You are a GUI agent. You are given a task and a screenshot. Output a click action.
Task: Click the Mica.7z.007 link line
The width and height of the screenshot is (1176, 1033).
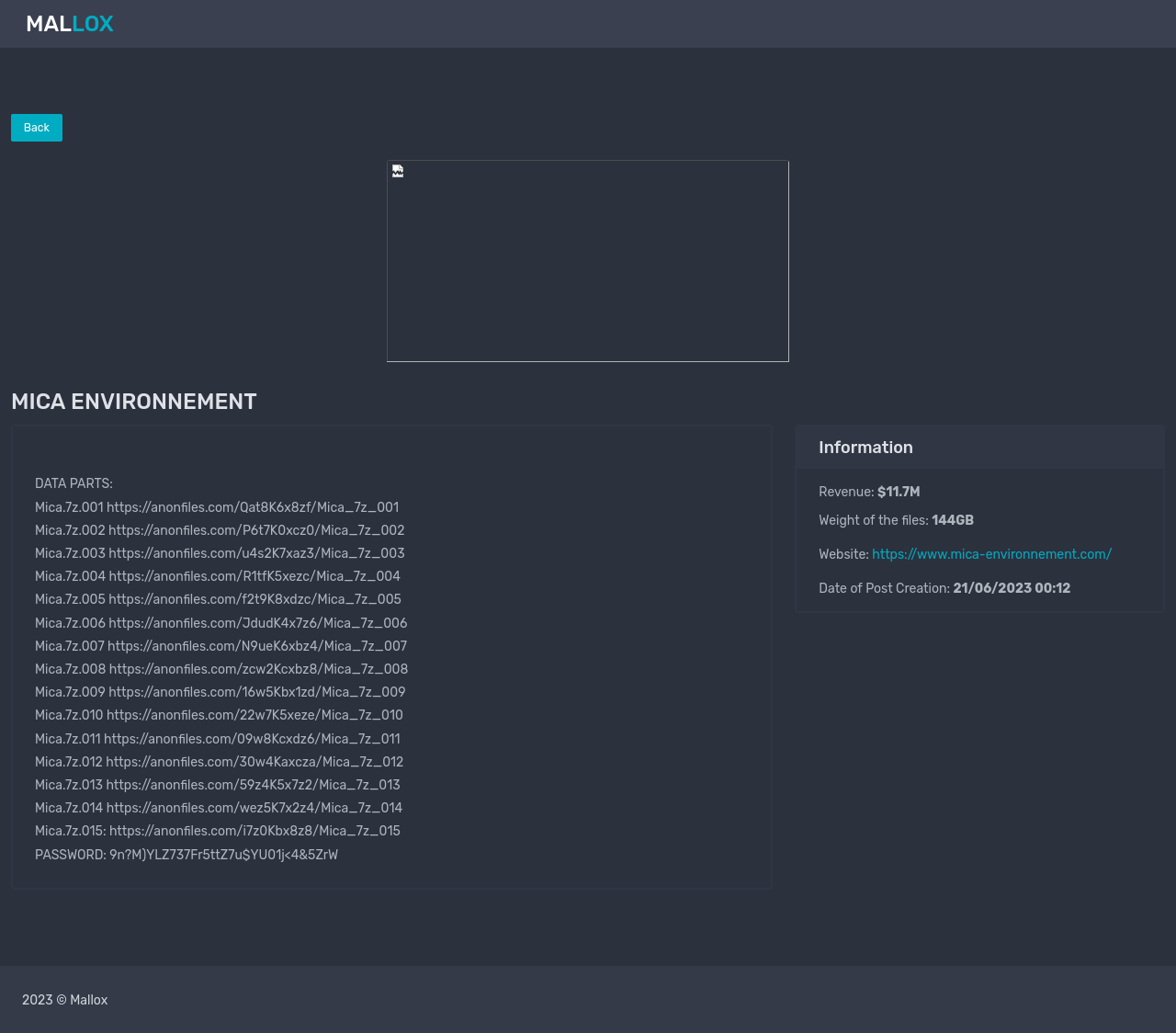click(220, 646)
